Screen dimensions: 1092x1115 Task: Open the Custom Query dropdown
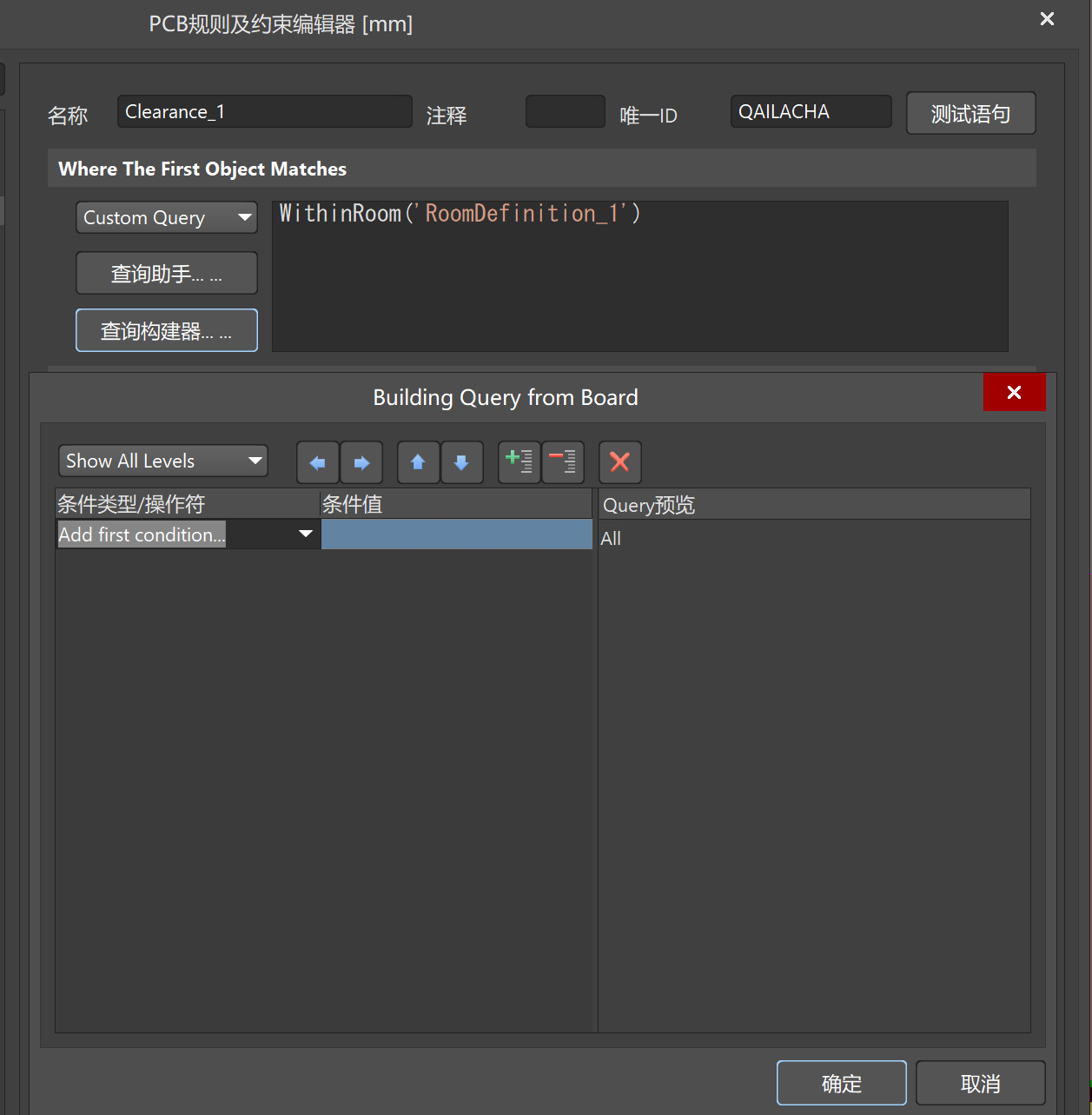click(167, 217)
